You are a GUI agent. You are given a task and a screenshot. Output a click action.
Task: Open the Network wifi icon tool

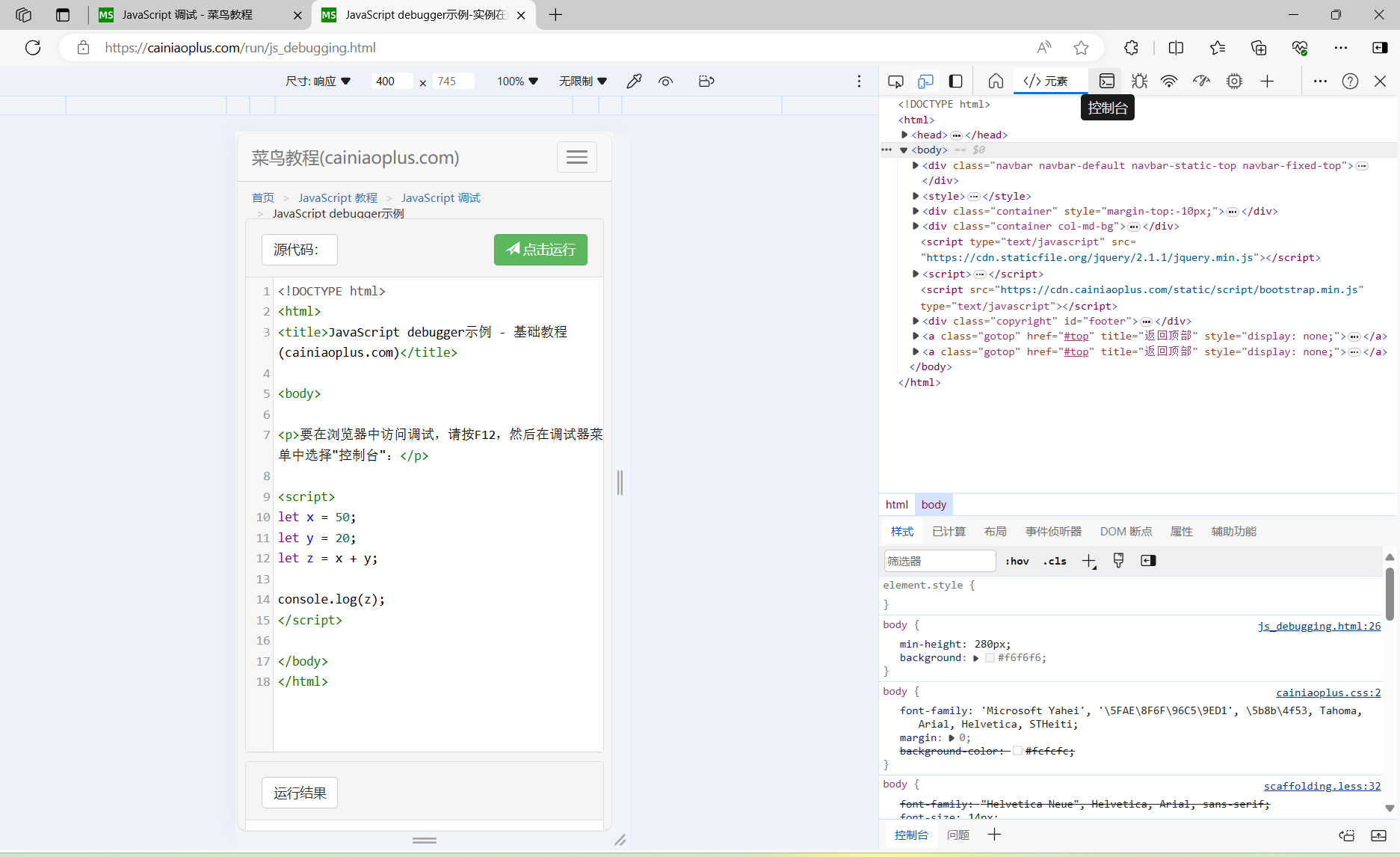coord(1169,81)
